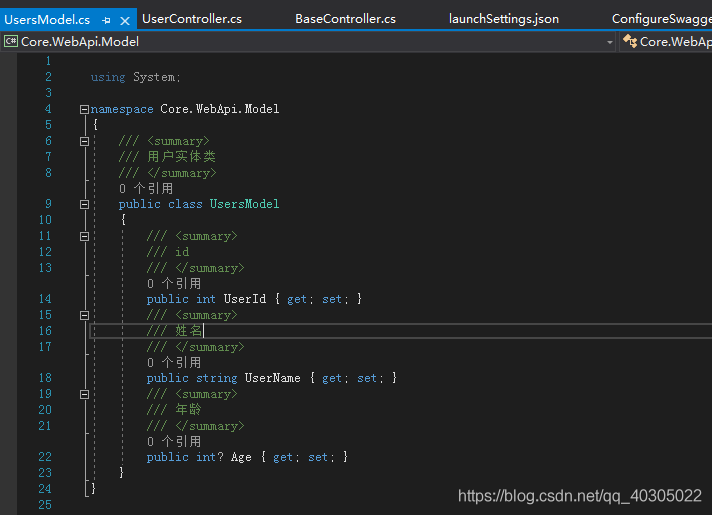
Task: Click the 年龄 comment on line 20
Action: [188, 410]
